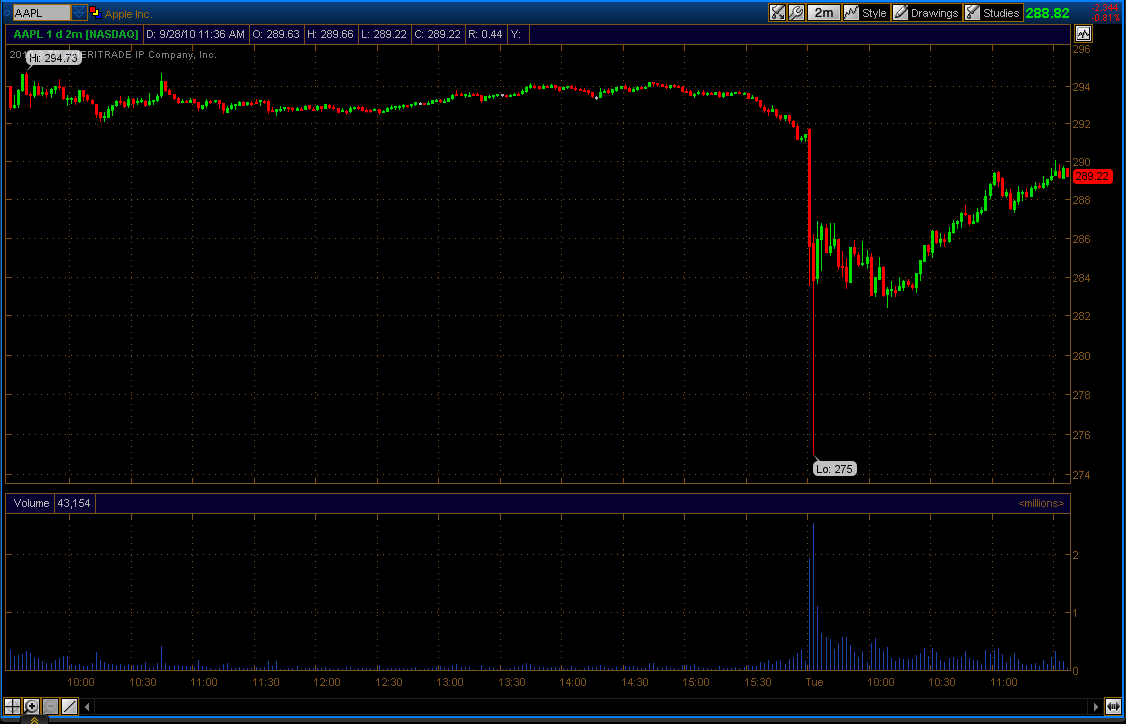This screenshot has height=724, width=1126.
Task: Click the net change -2.344 value
Action: click(1105, 8)
